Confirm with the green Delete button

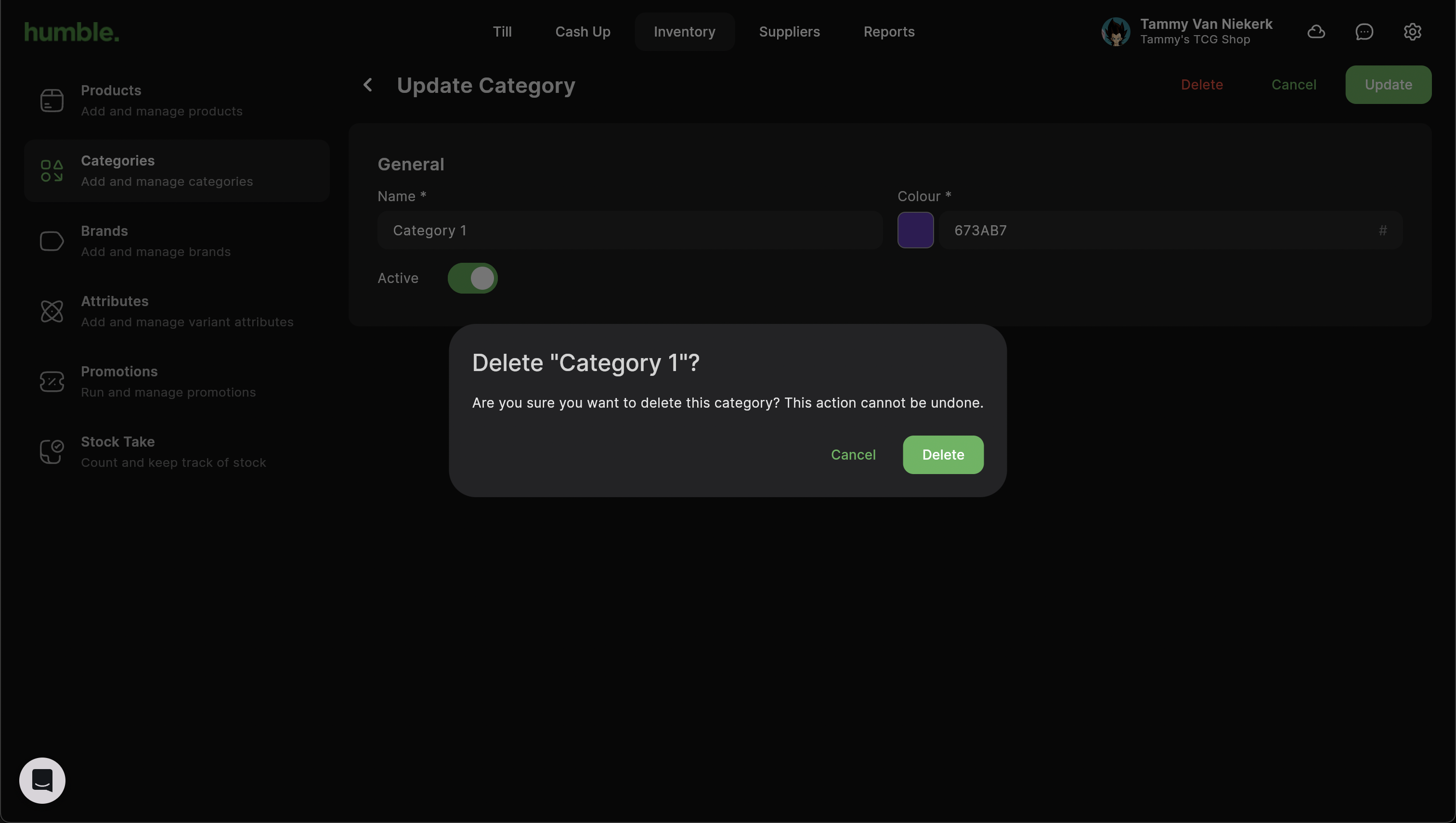click(x=943, y=454)
